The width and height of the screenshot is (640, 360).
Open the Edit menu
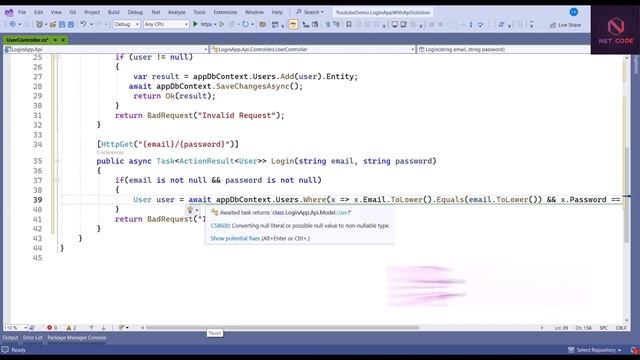pyautogui.click(x=38, y=12)
